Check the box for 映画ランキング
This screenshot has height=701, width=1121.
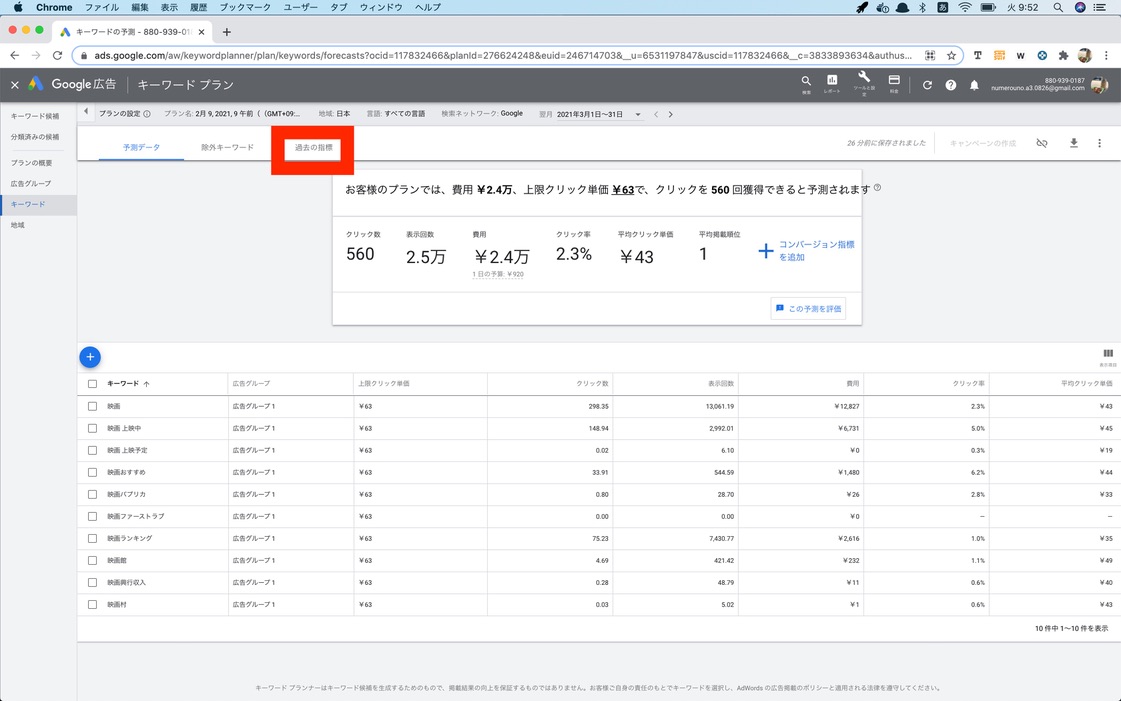pos(92,538)
